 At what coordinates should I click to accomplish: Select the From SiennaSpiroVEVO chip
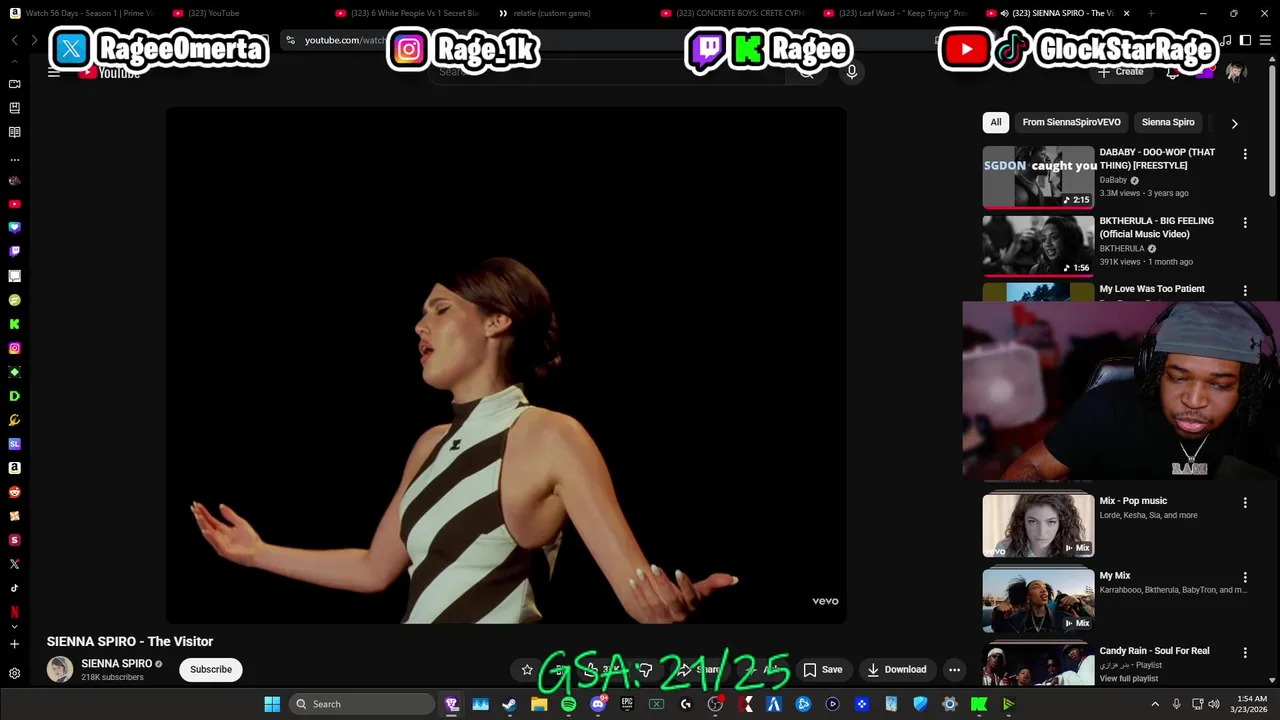tap(1071, 122)
